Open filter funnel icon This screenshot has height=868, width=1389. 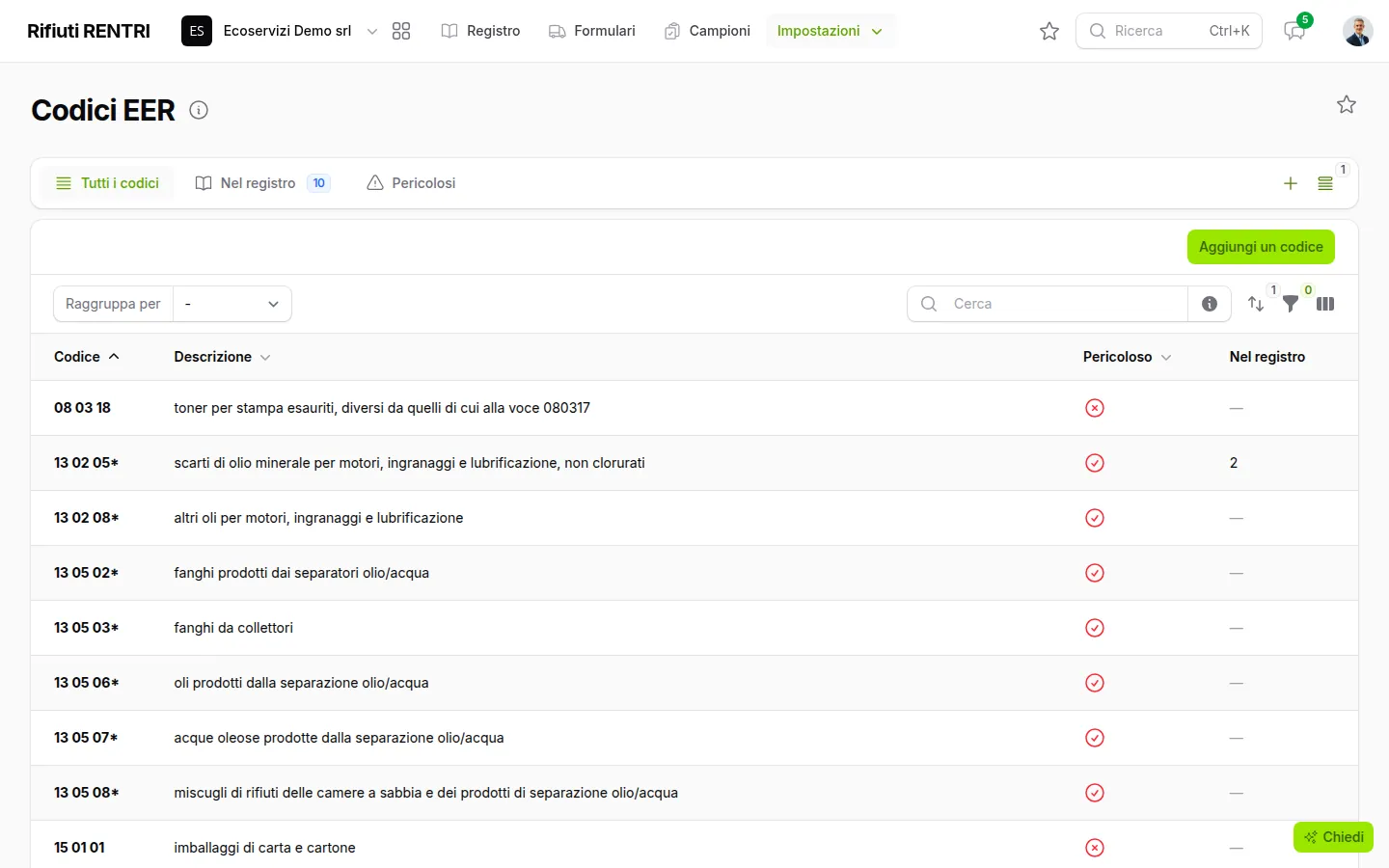coord(1291,304)
